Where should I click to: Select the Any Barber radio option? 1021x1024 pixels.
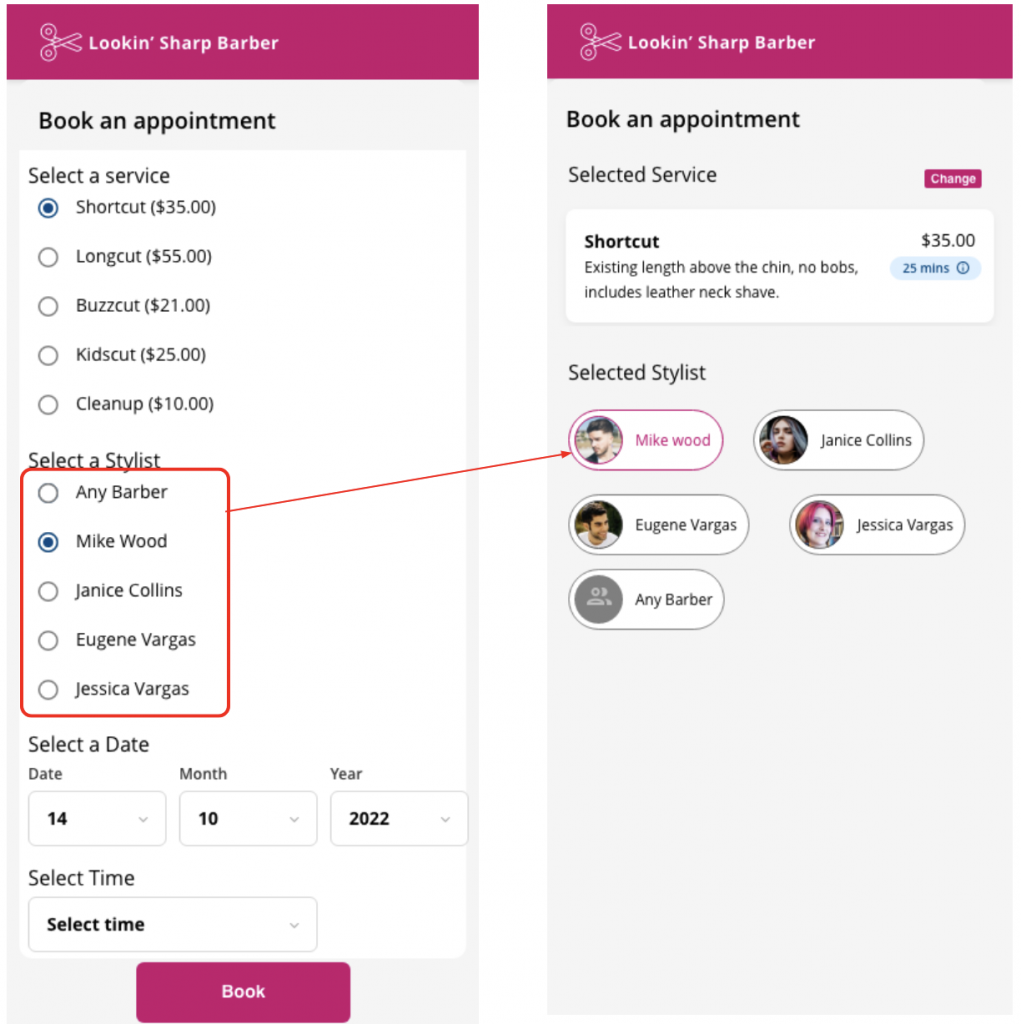[48, 493]
